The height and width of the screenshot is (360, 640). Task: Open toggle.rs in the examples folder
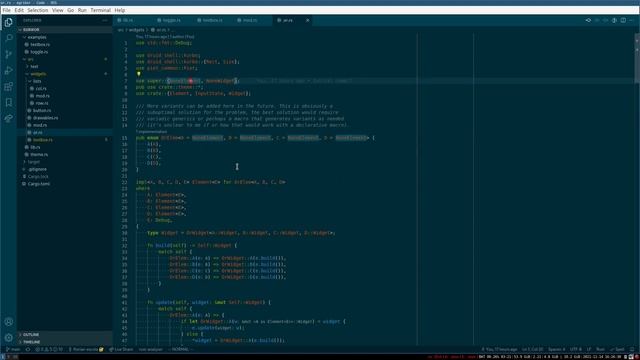coord(65,52)
